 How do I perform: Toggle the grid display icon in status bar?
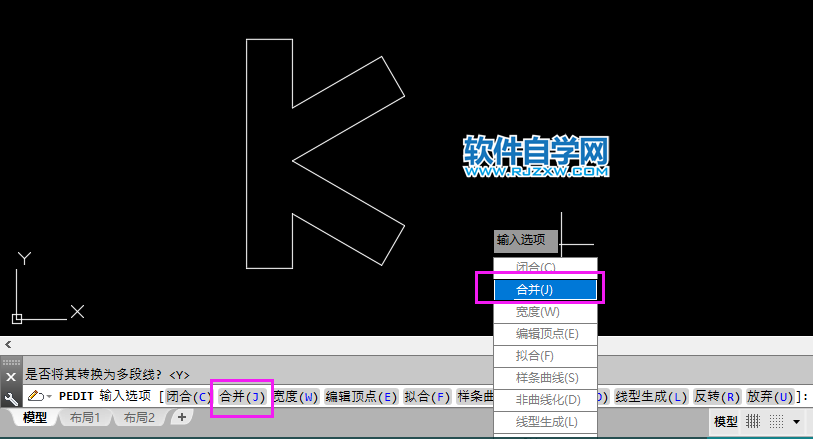753,422
